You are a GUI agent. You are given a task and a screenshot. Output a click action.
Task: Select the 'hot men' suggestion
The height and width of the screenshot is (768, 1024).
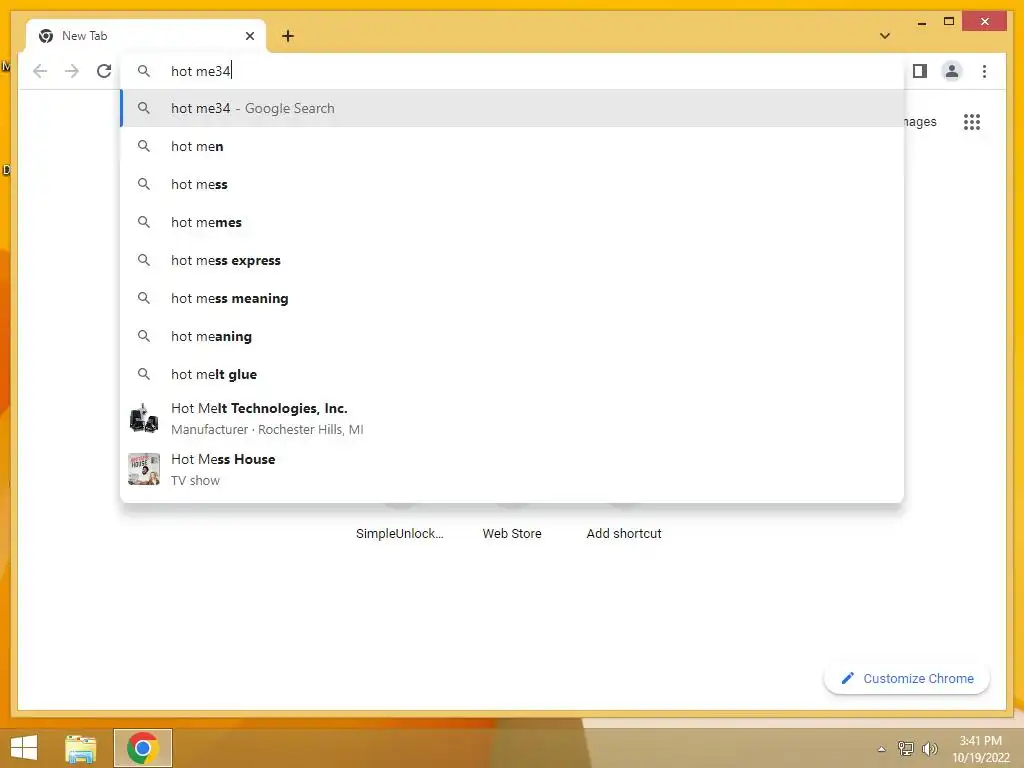pyautogui.click(x=512, y=146)
